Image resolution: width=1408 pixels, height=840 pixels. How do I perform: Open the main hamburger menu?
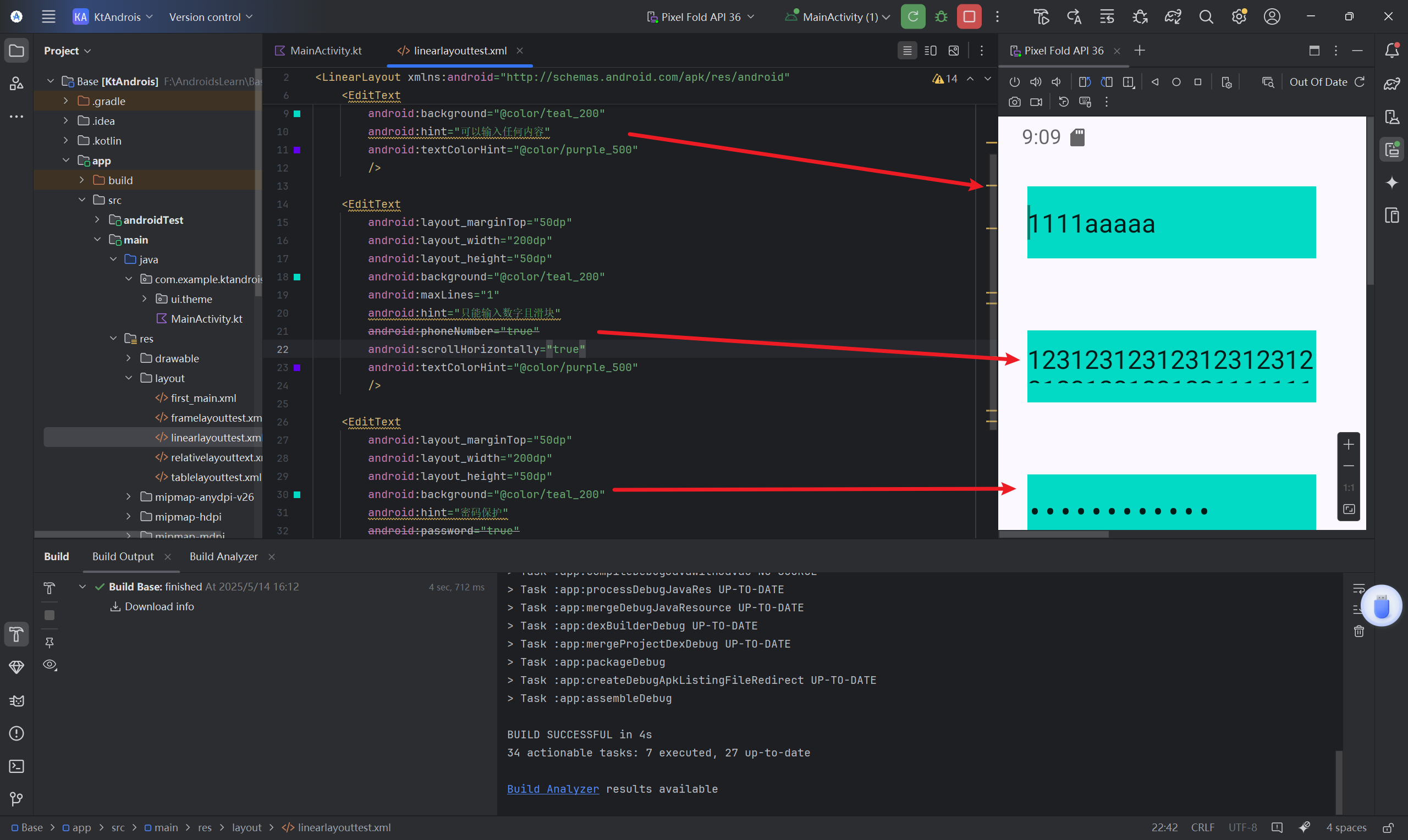pos(49,17)
